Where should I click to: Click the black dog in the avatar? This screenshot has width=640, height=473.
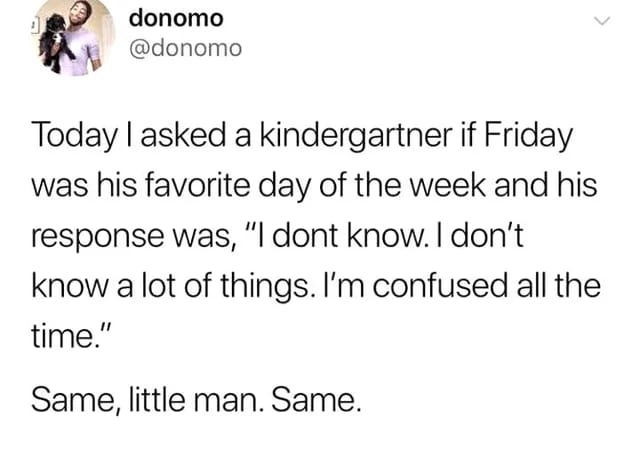[x=55, y=45]
